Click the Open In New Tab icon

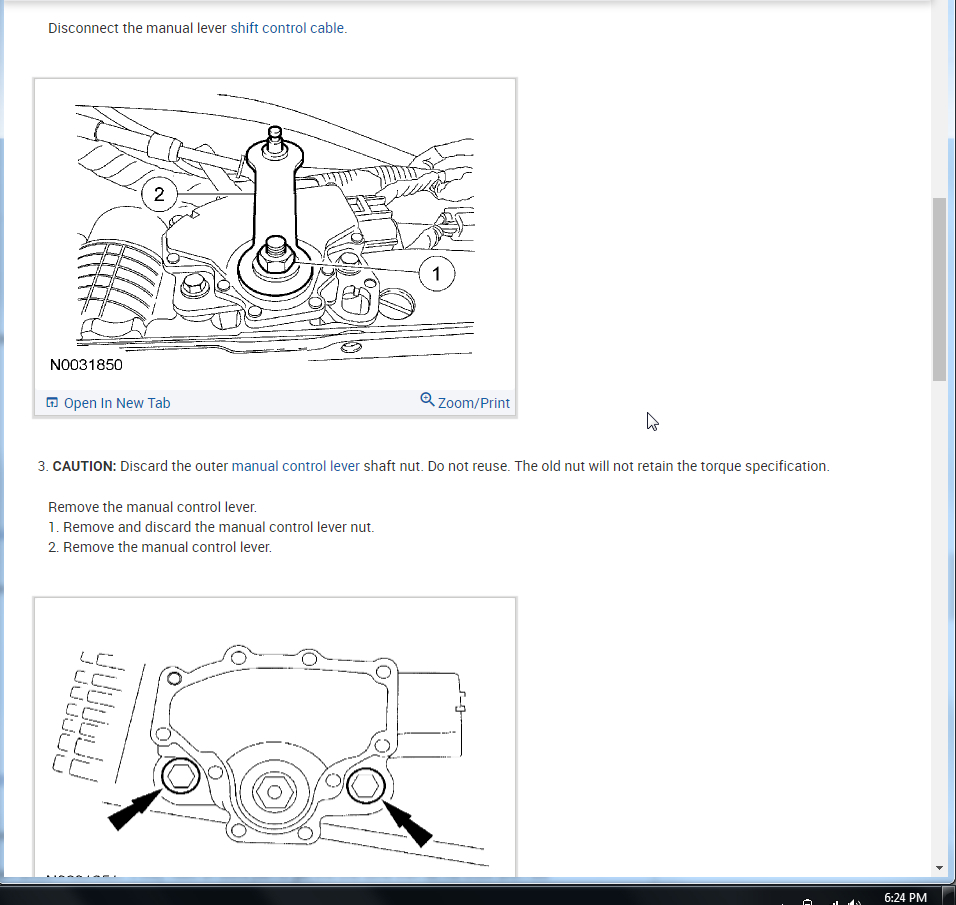click(52, 402)
